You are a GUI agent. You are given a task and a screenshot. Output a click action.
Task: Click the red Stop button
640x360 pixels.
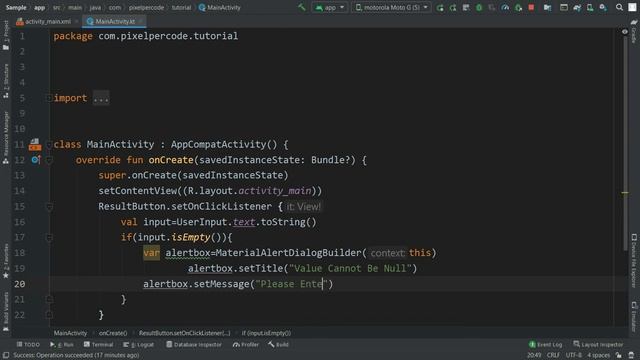point(531,7)
